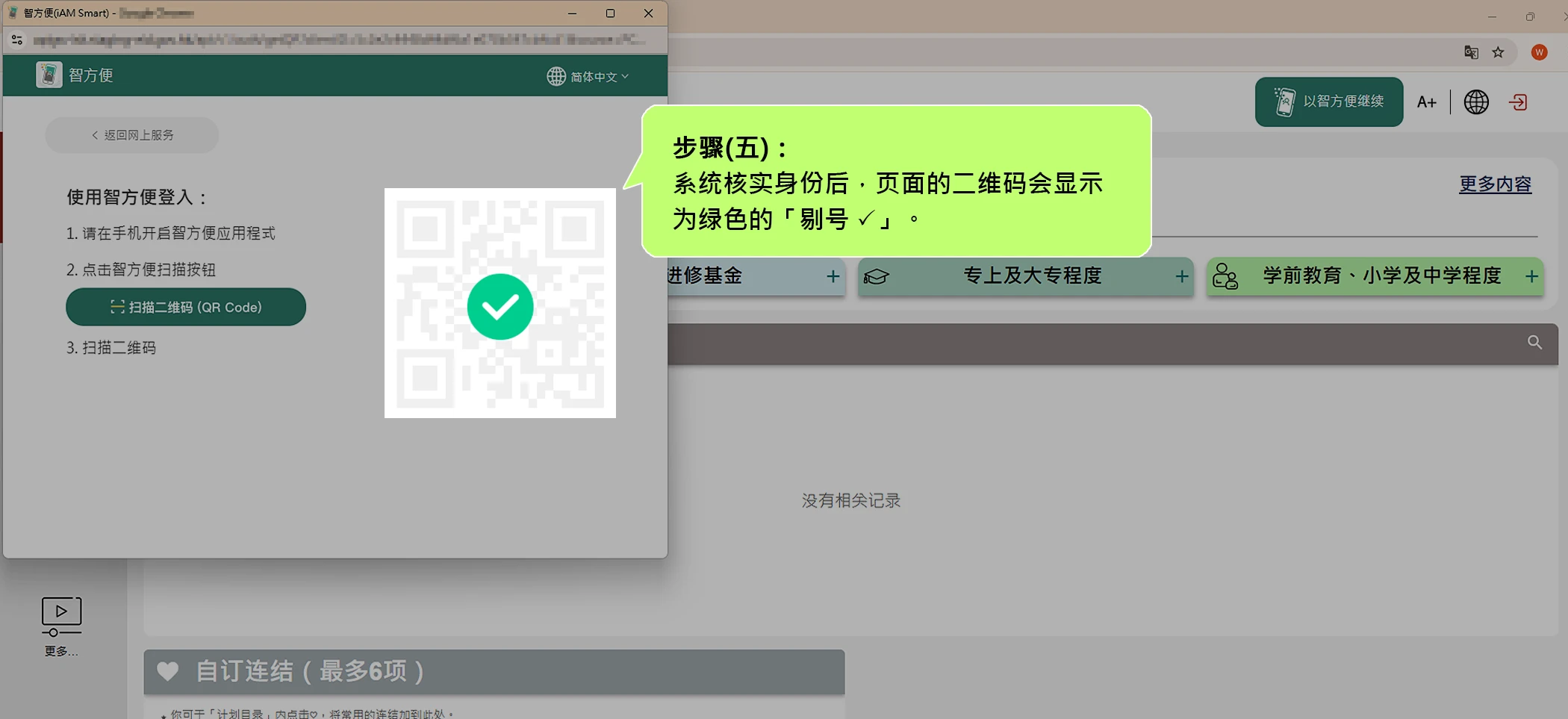The width and height of the screenshot is (1568, 719).
Task: Click the popup window address bar URL
Action: [340, 40]
